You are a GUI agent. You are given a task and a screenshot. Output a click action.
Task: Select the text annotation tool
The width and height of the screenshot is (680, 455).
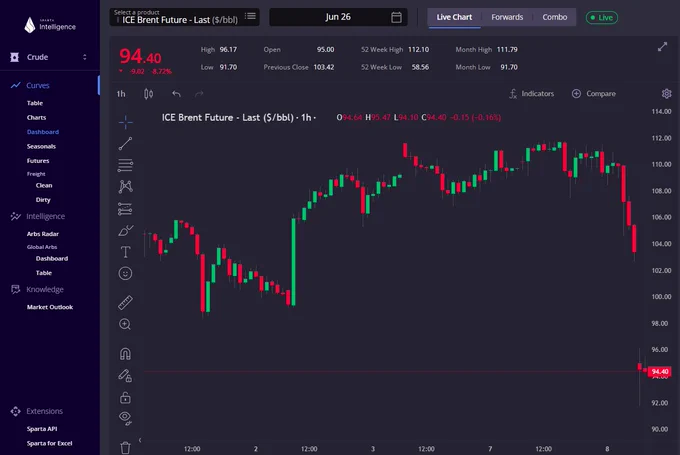125,252
